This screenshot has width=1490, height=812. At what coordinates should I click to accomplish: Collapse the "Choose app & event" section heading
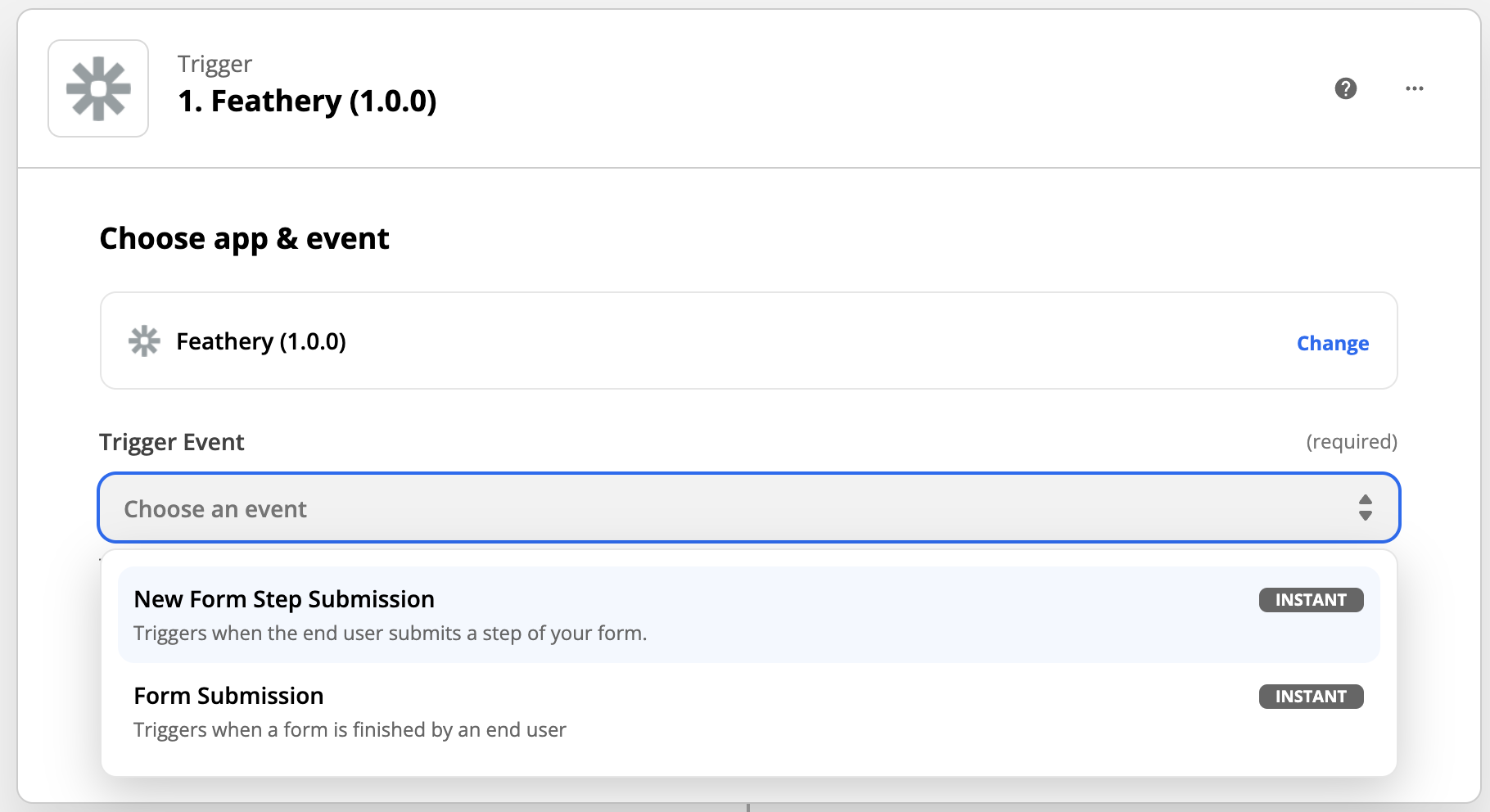pyautogui.click(x=244, y=239)
